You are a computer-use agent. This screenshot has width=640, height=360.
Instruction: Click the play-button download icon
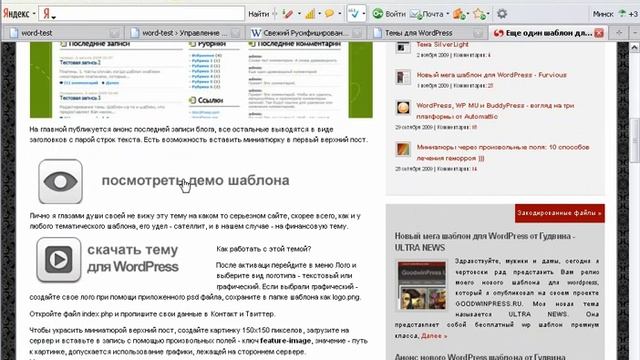(59, 260)
